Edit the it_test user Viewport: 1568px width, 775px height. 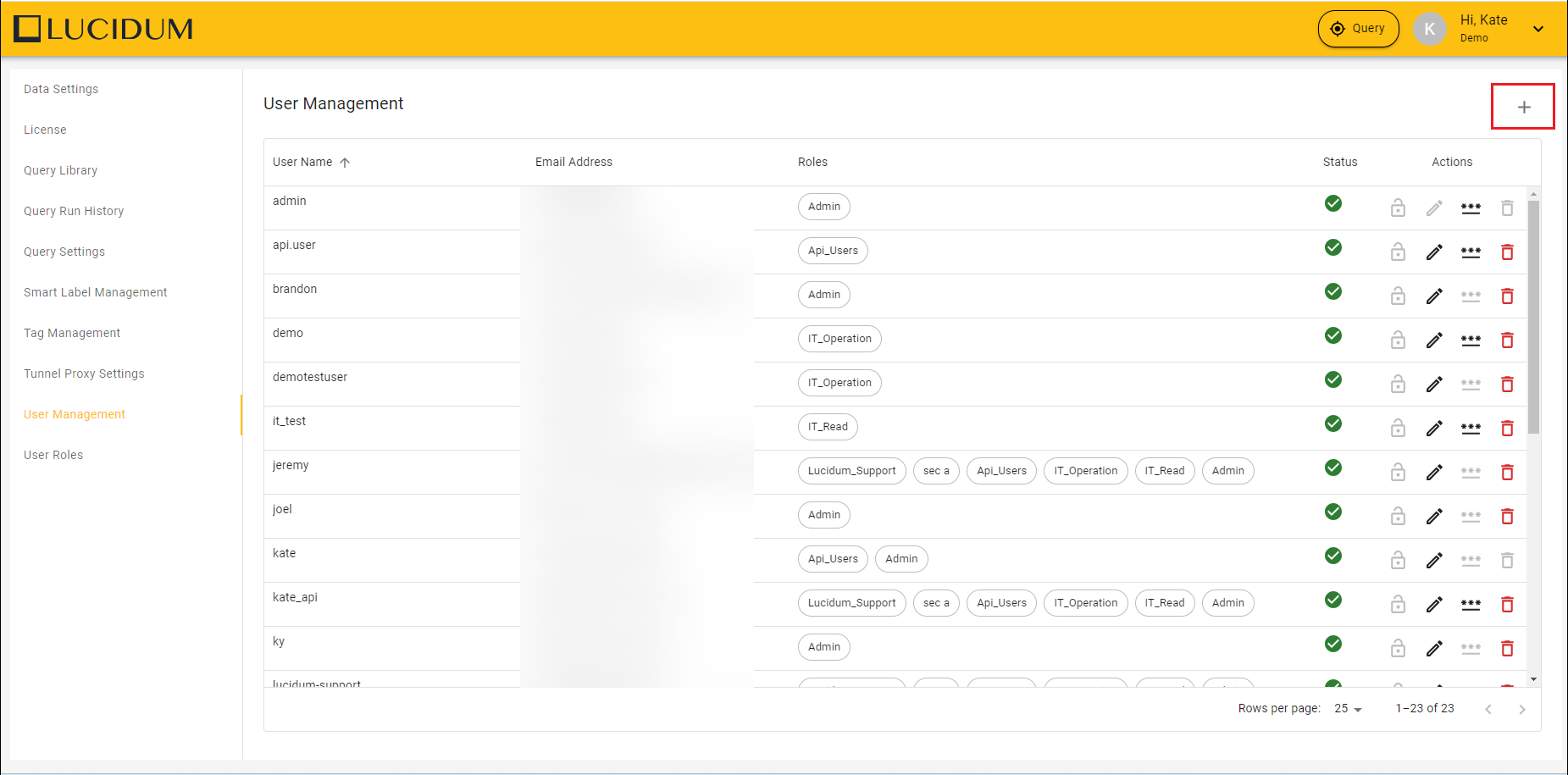(1434, 429)
